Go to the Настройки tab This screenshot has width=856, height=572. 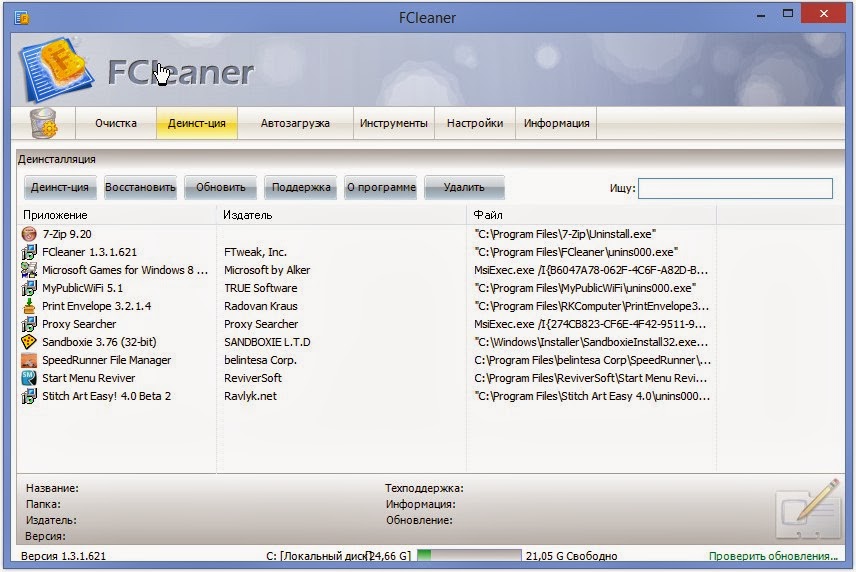475,123
